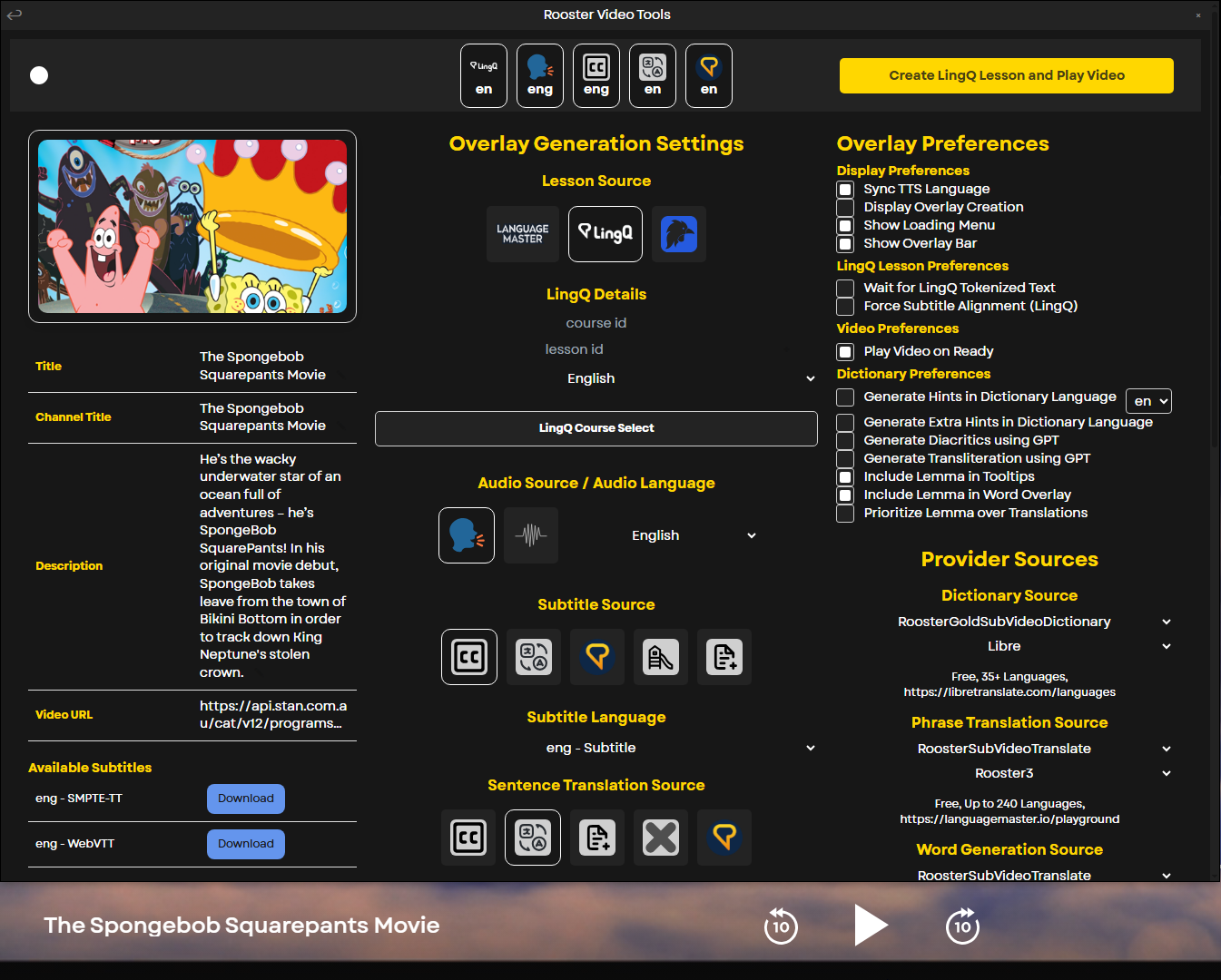Enable Generate Diacritics using GPT
1221x980 pixels.
click(x=845, y=441)
